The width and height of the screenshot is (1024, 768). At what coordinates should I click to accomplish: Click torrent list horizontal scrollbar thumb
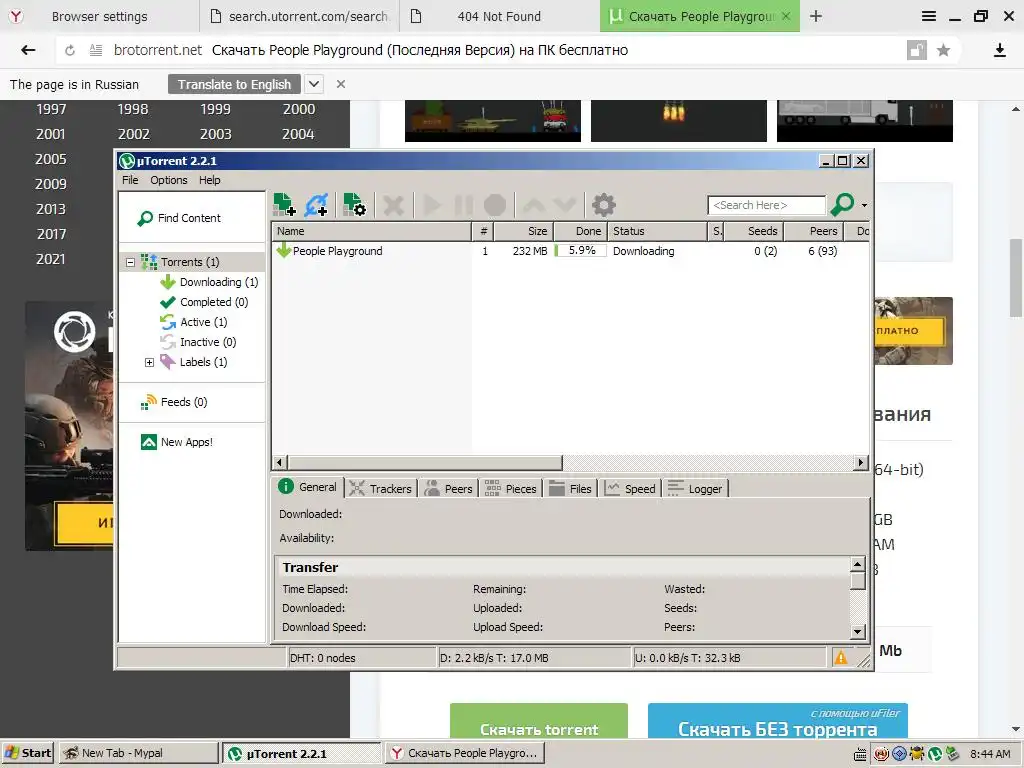[424, 463]
